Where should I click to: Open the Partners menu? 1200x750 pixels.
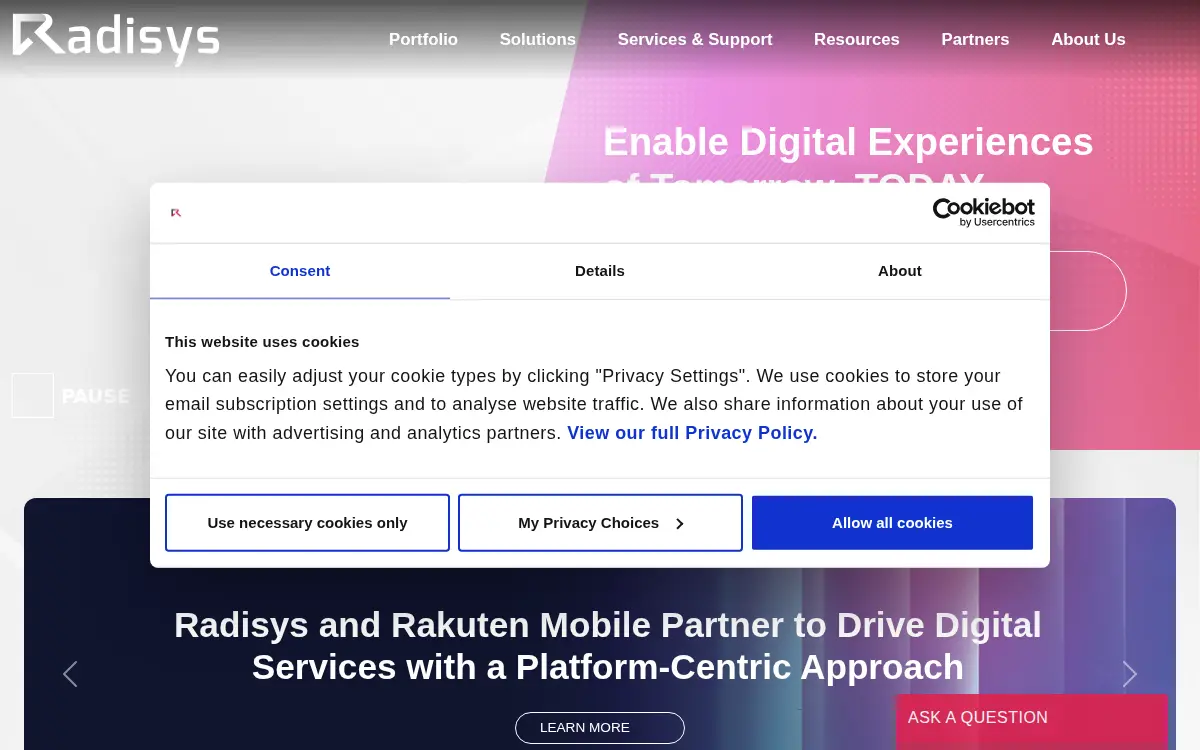pyautogui.click(x=975, y=39)
